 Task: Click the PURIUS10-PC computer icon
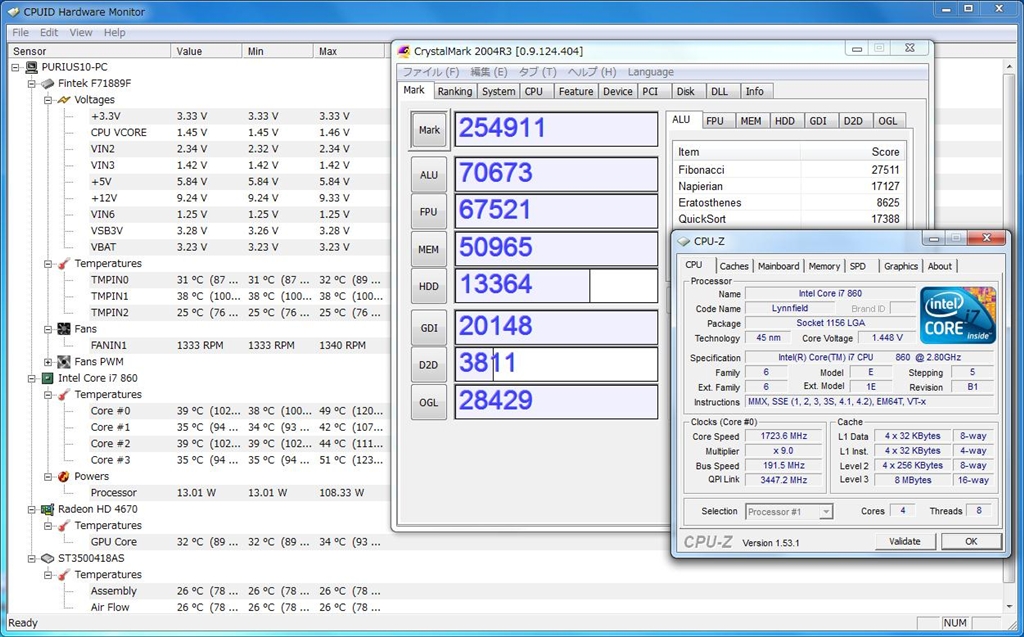pos(31,67)
